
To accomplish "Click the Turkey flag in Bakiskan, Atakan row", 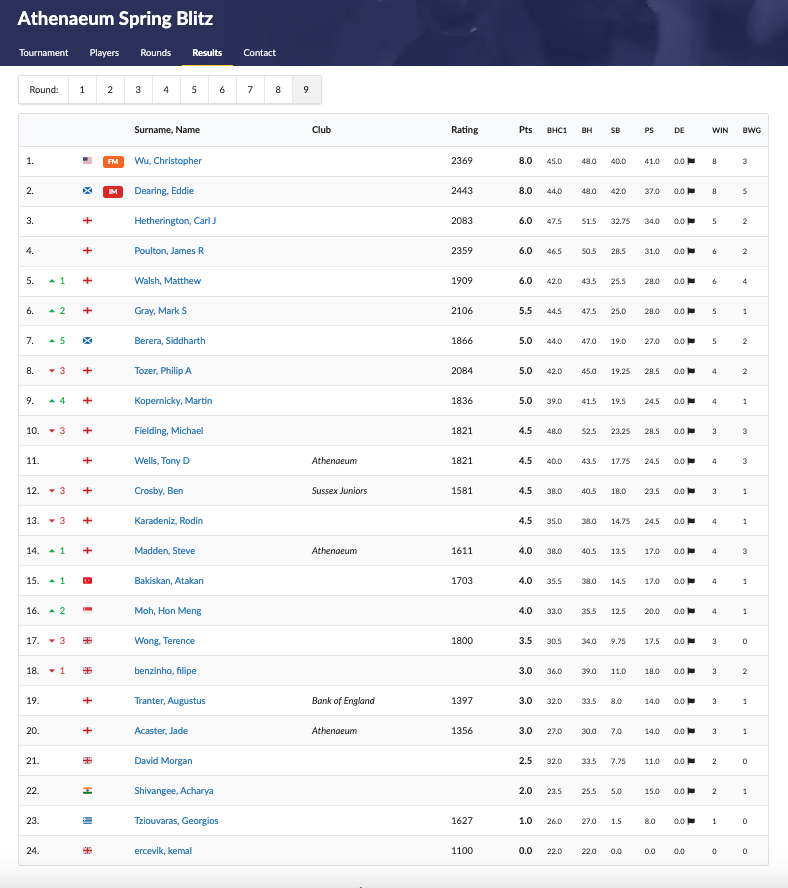I will pyautogui.click(x=87, y=581).
